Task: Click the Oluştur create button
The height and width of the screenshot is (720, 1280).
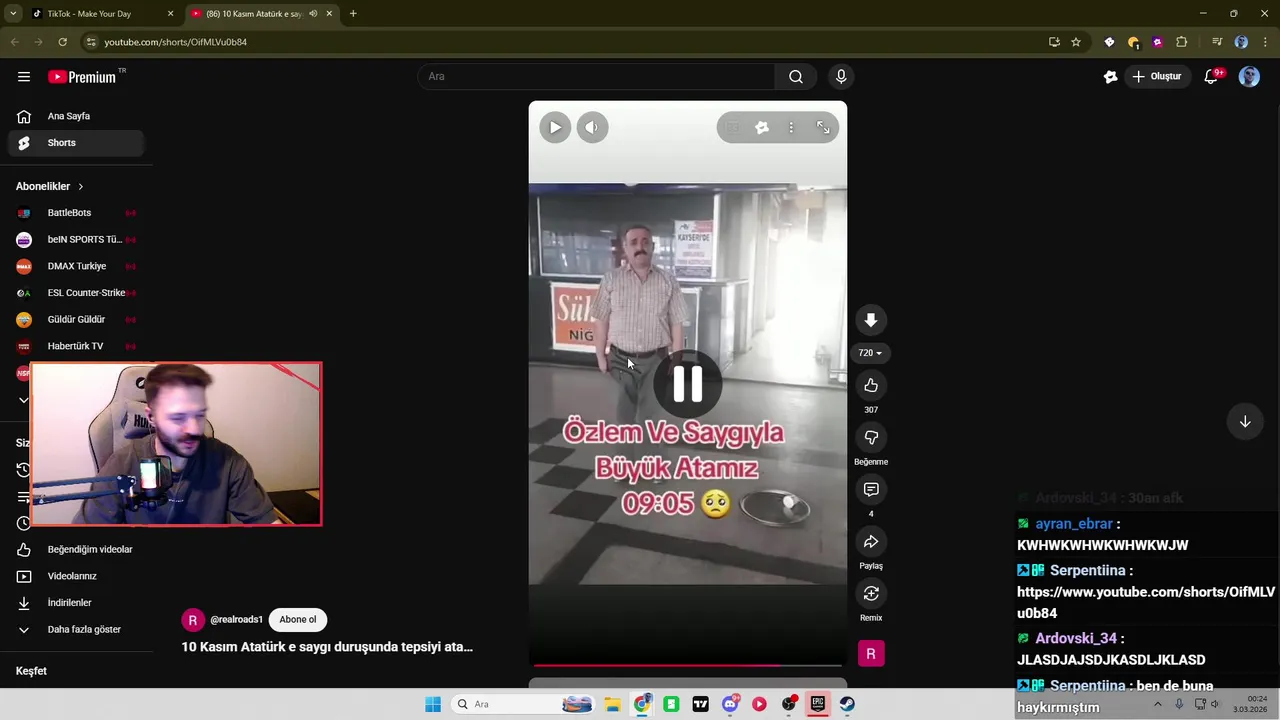Action: 1157,77
